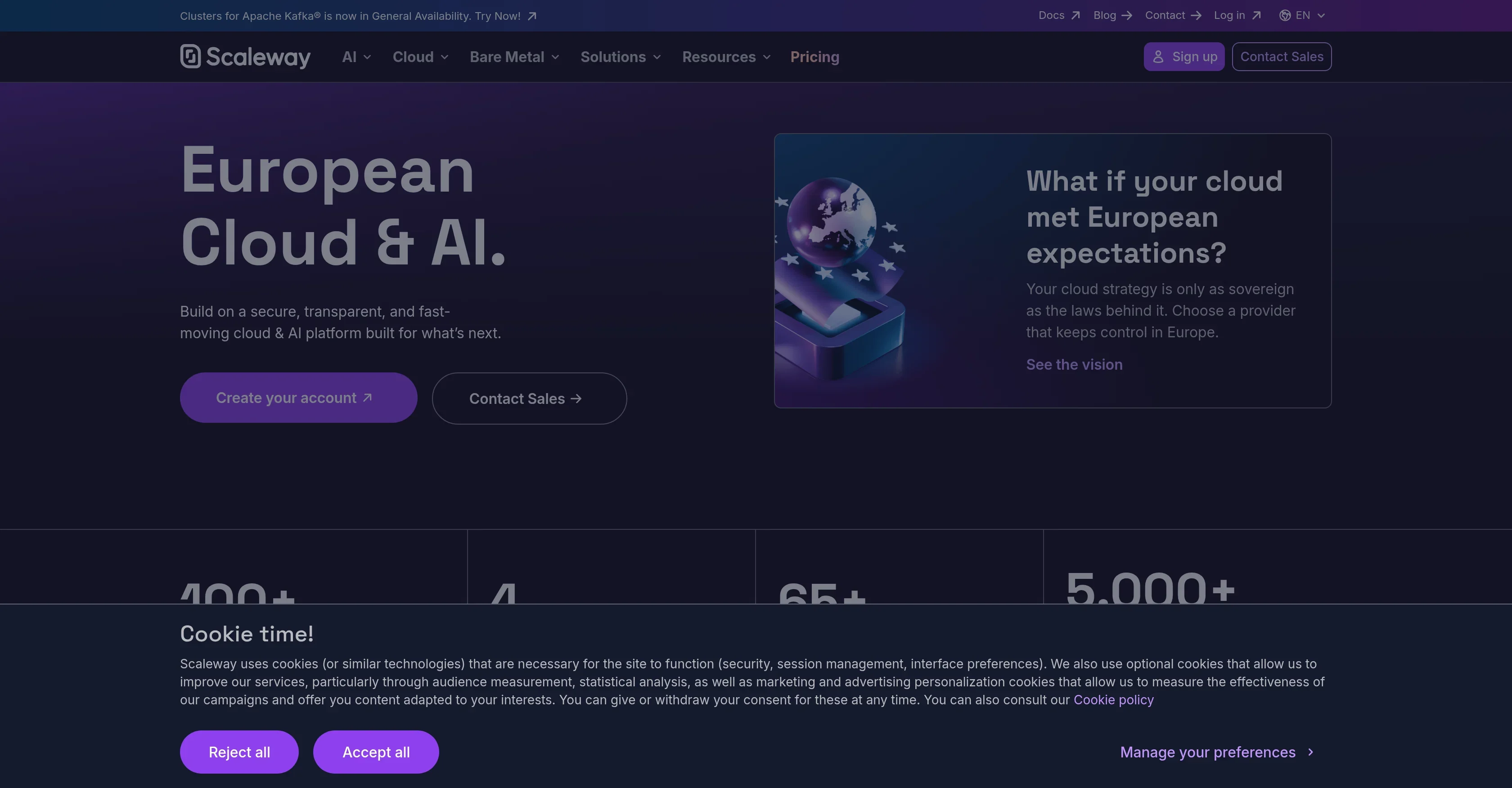Click Contact Sales in the header
The height and width of the screenshot is (788, 1512).
pos(1281,56)
